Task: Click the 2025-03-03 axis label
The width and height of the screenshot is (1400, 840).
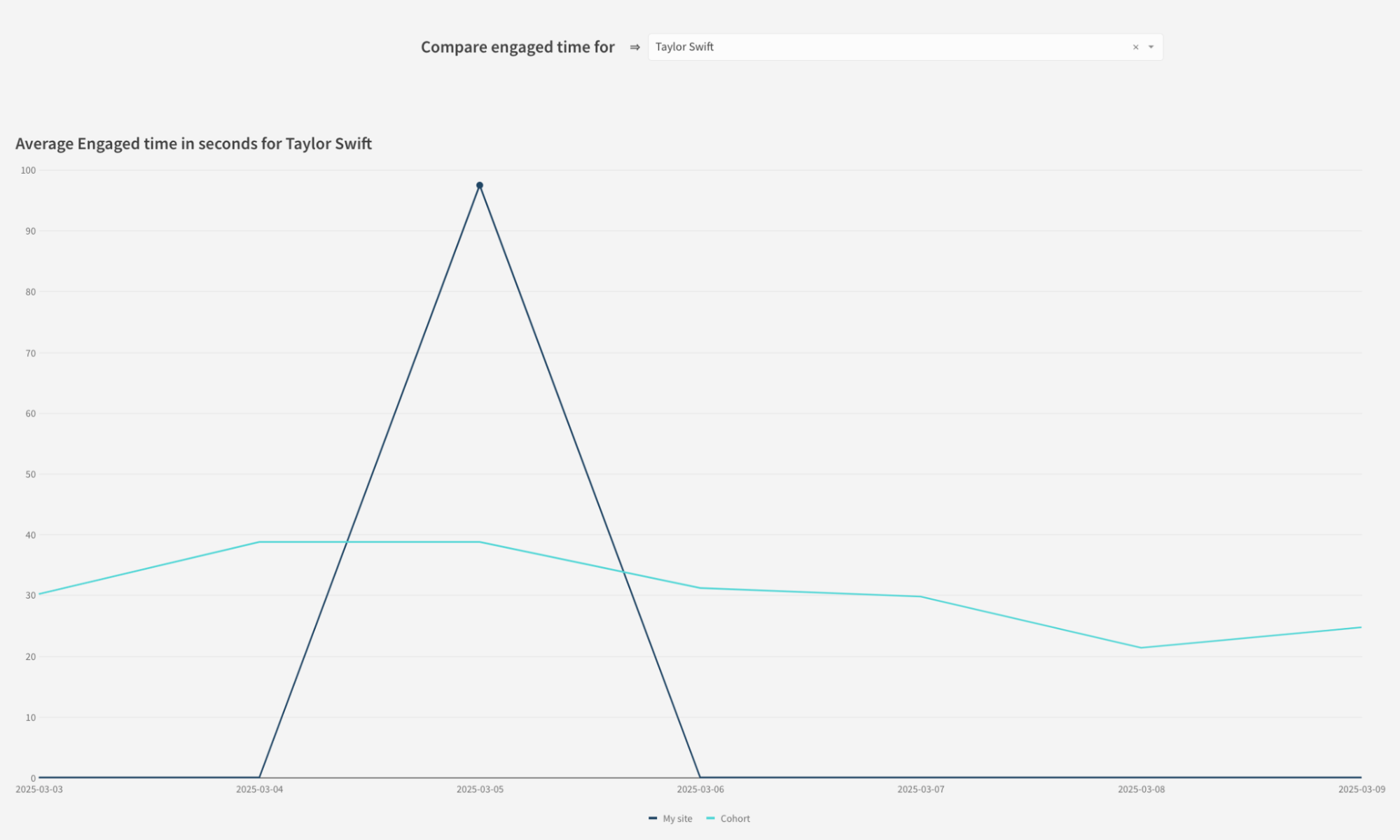Action: click(x=39, y=789)
